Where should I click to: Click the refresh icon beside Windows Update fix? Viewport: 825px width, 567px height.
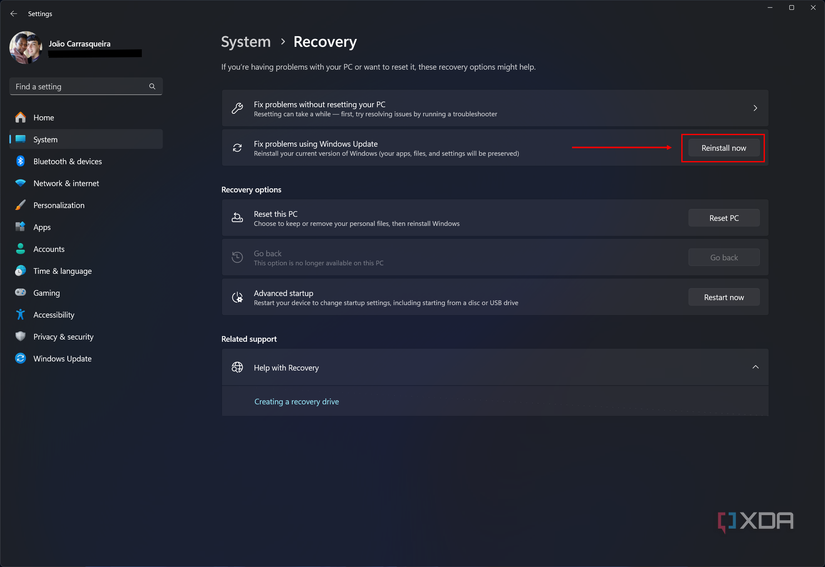(237, 148)
